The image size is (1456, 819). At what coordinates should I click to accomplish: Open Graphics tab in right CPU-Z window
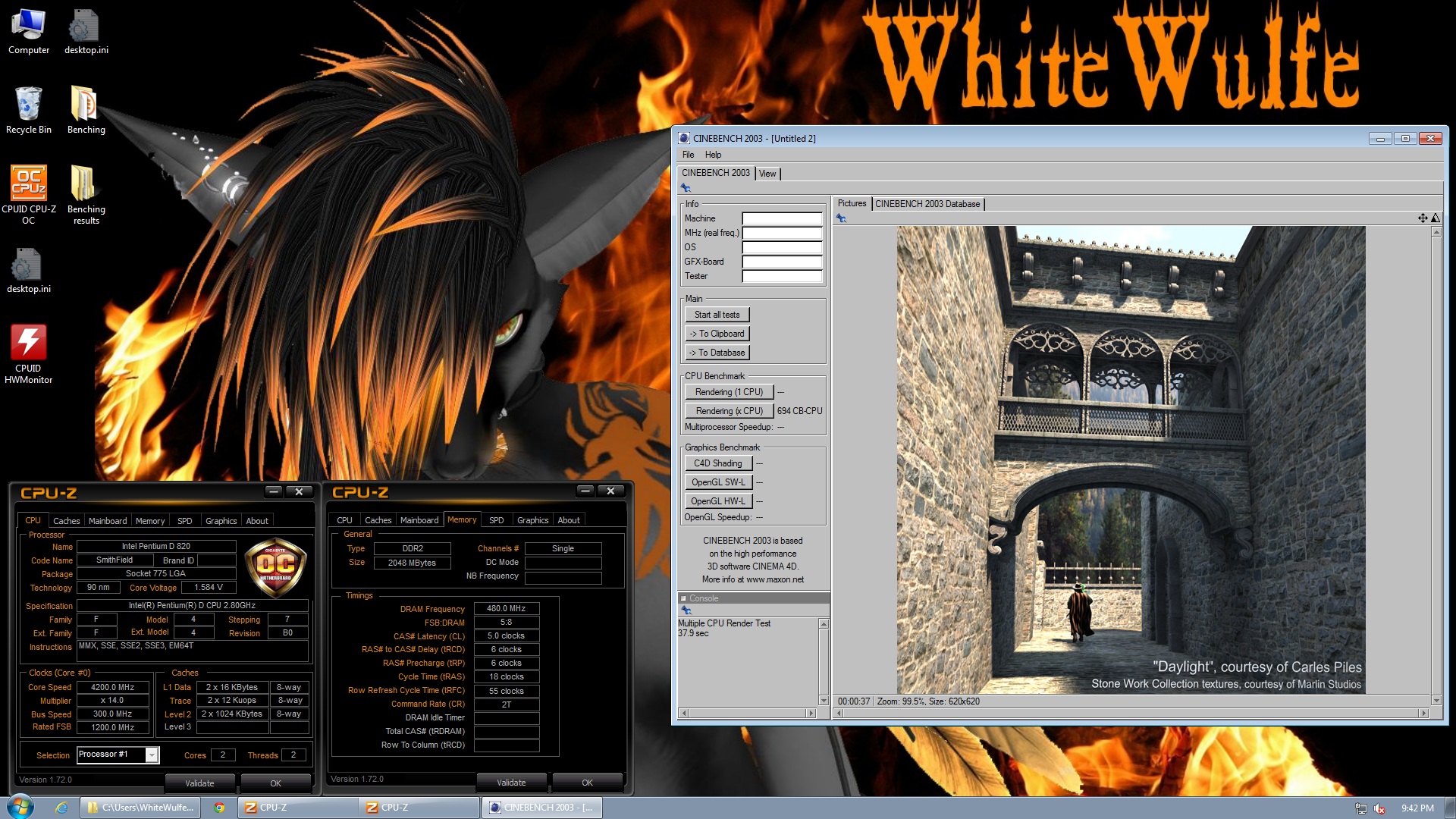point(532,520)
